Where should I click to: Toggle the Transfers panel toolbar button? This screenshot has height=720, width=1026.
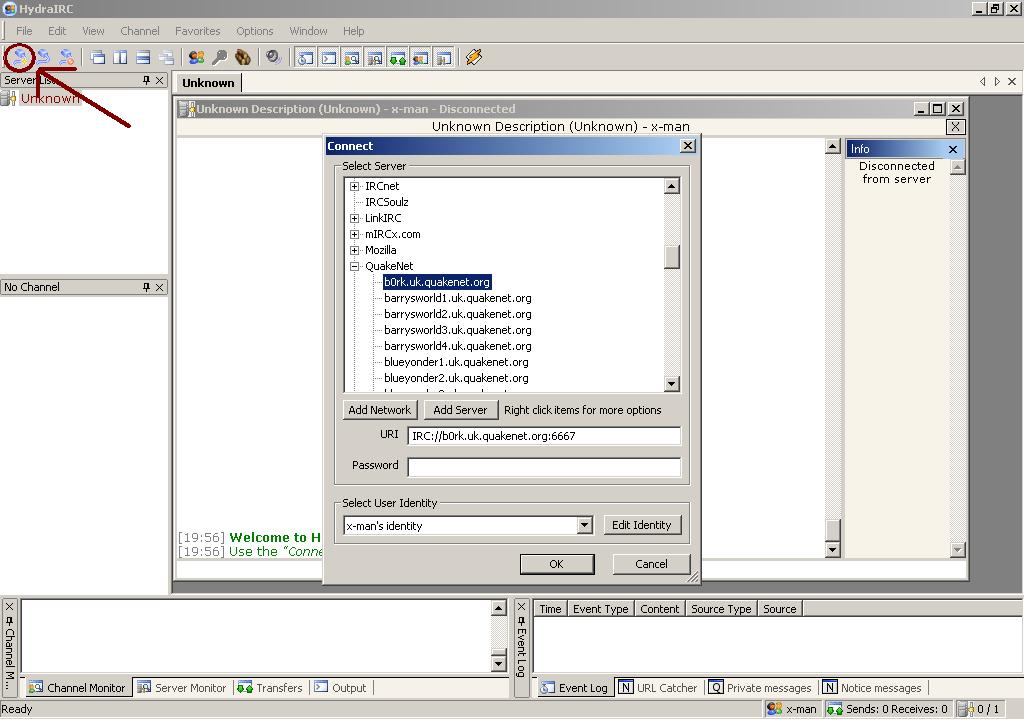(397, 58)
